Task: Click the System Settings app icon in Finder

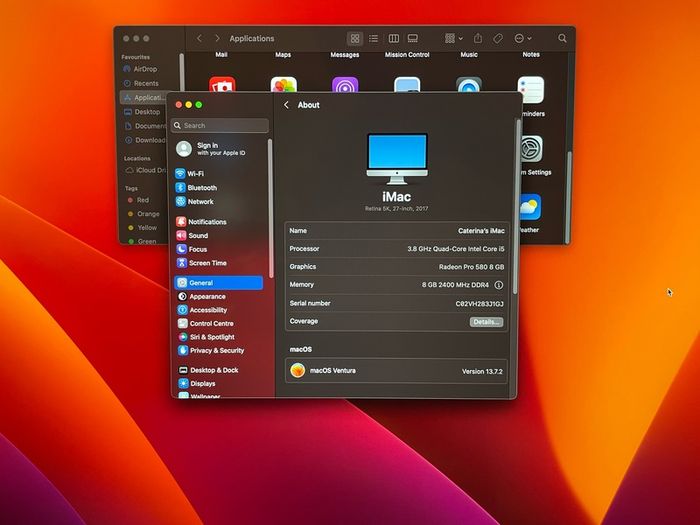Action: point(531,149)
